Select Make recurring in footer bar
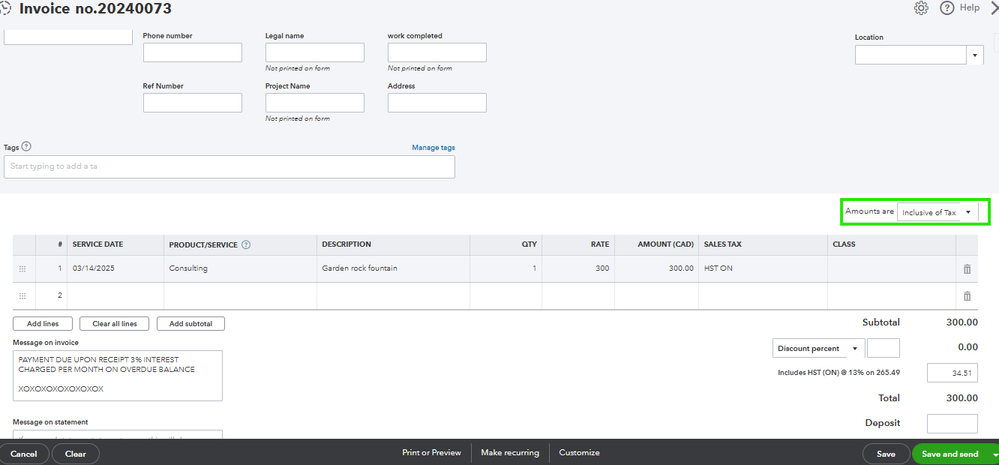 (x=510, y=453)
